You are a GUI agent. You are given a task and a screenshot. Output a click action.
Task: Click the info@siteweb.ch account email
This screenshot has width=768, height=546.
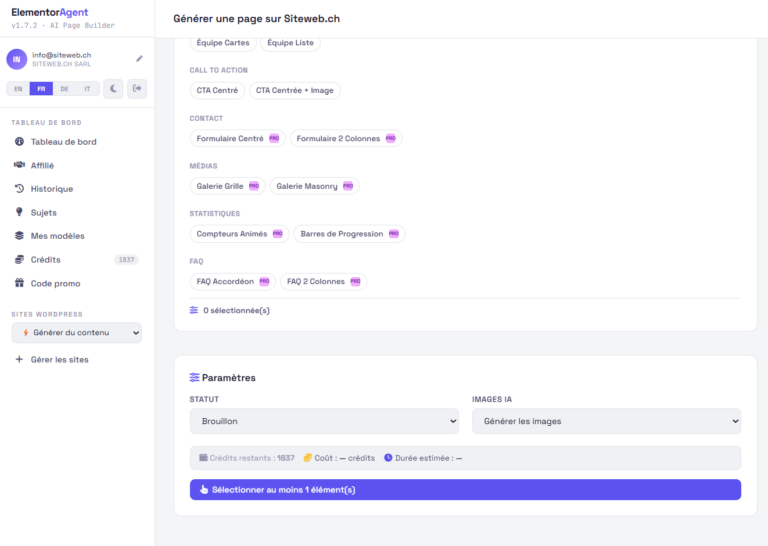(62, 55)
